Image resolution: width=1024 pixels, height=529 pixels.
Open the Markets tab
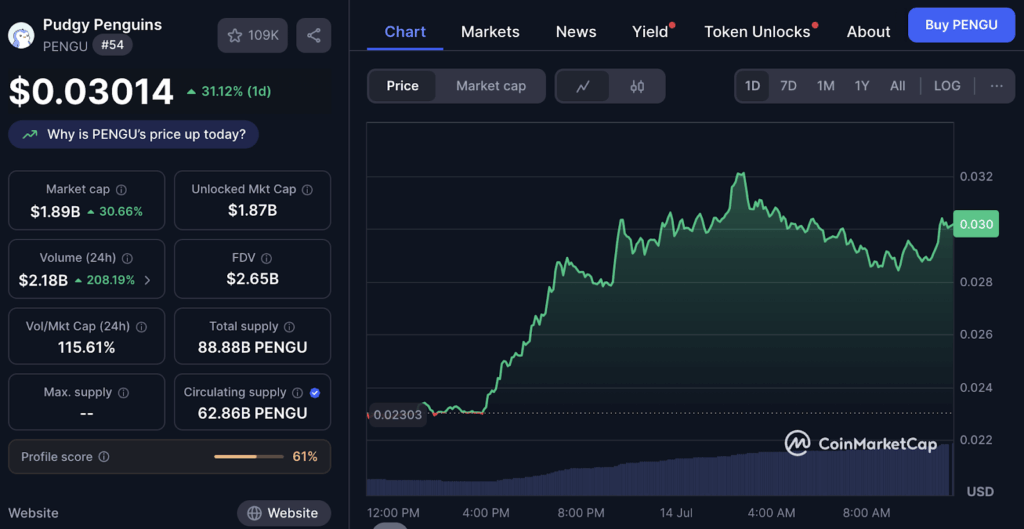pyautogui.click(x=490, y=32)
